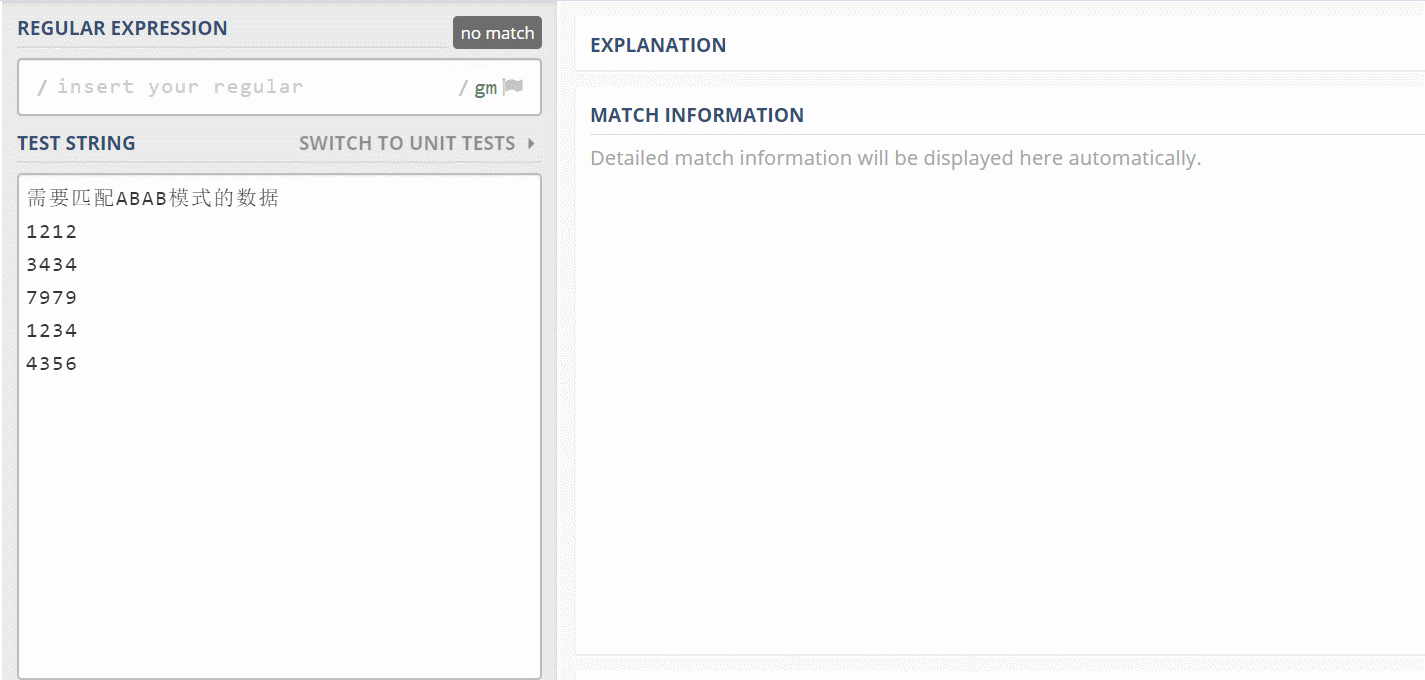
Task: Click the Regular Expression section title
Action: tap(122, 28)
